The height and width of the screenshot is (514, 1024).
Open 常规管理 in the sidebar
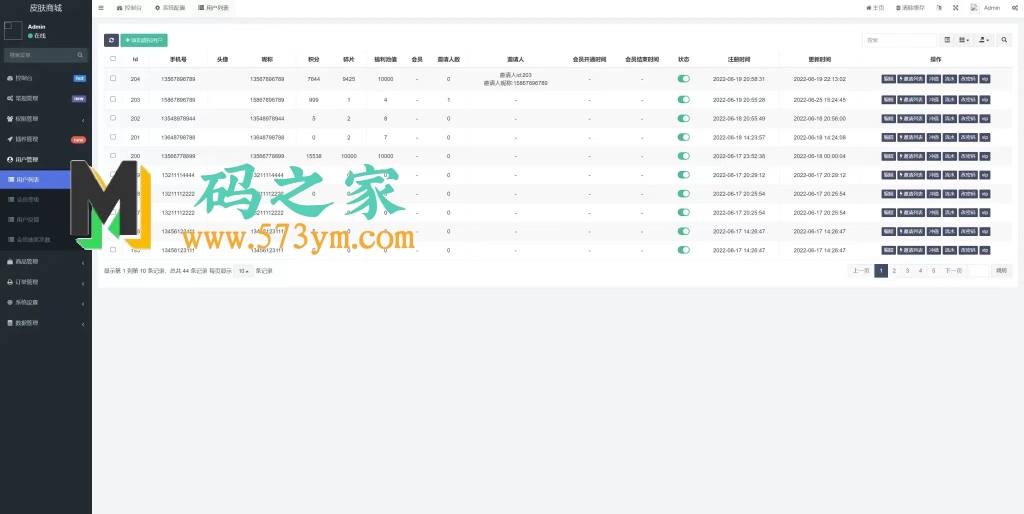46,99
